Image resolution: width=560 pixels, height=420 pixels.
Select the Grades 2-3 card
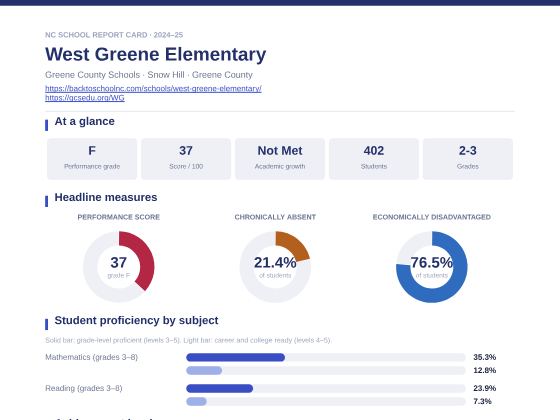pyautogui.click(x=468, y=159)
